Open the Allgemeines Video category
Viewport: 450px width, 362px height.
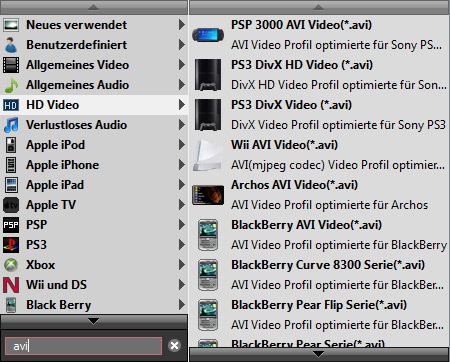(94, 65)
